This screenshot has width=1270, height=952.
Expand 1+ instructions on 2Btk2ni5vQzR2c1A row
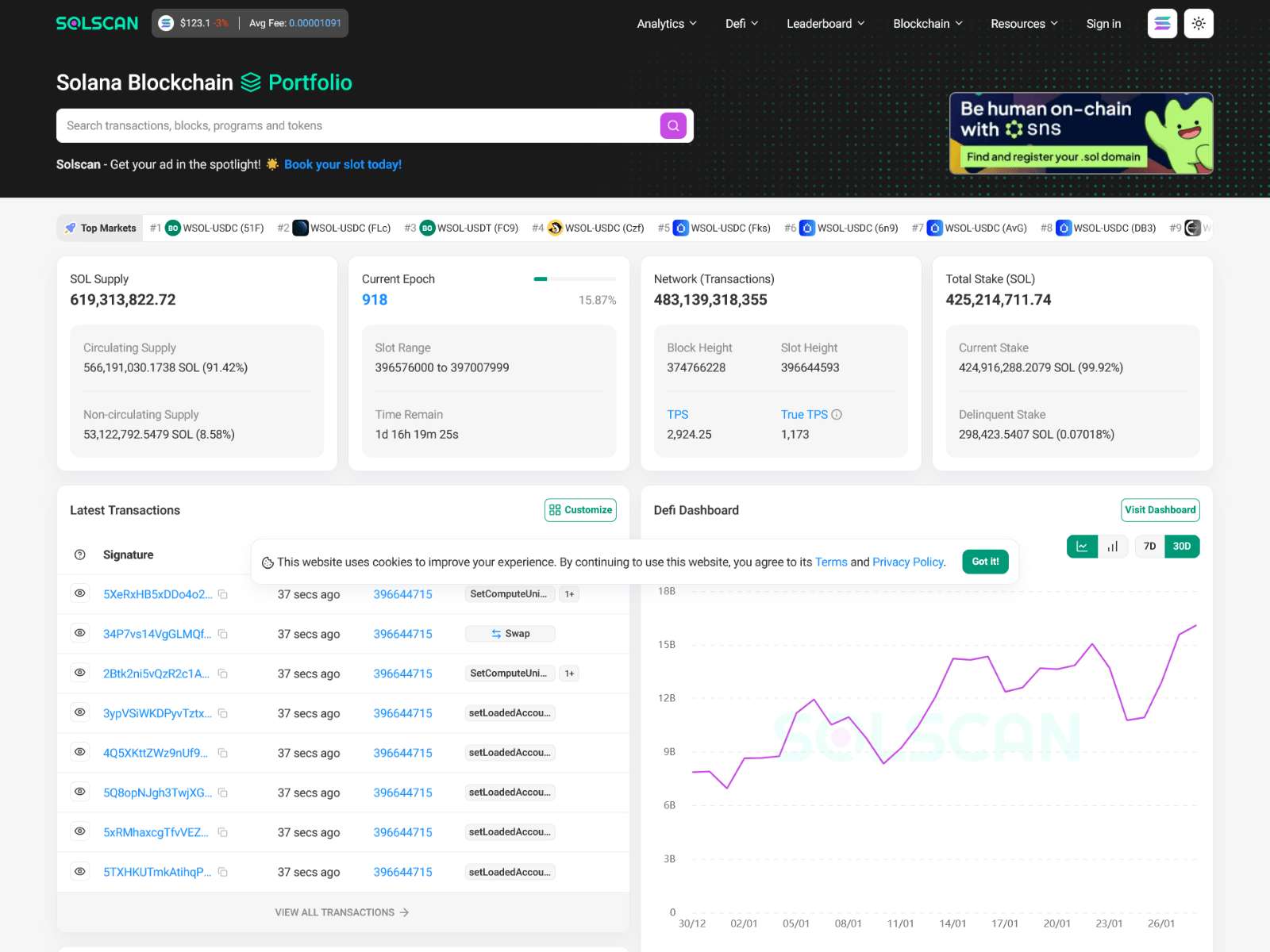[x=569, y=674]
